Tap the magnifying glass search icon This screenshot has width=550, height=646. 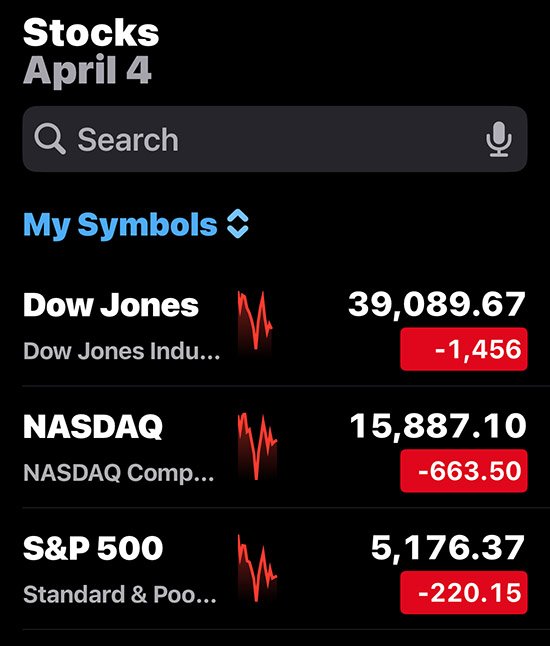pos(50,139)
